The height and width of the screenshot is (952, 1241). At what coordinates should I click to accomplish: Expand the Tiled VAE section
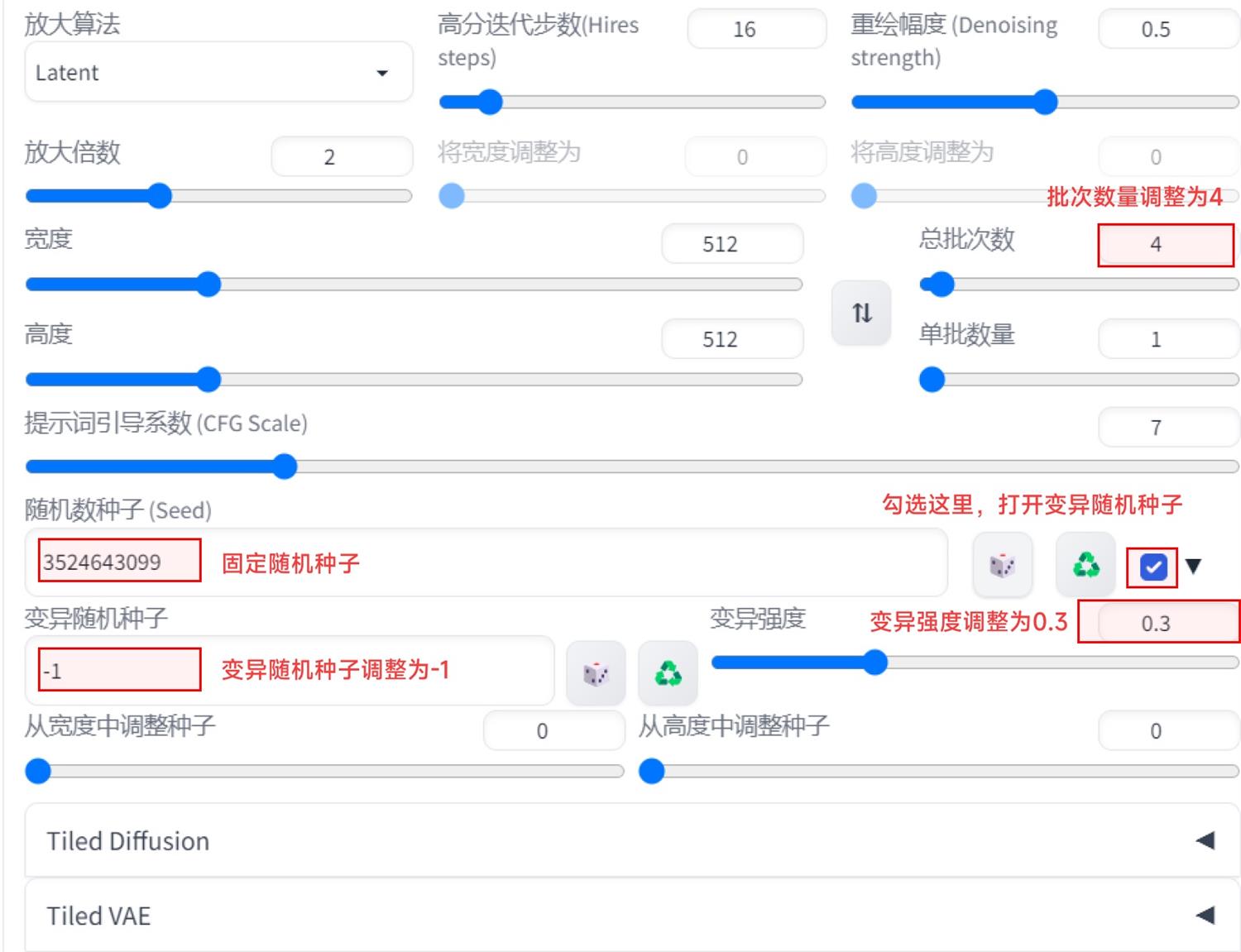coord(620,916)
